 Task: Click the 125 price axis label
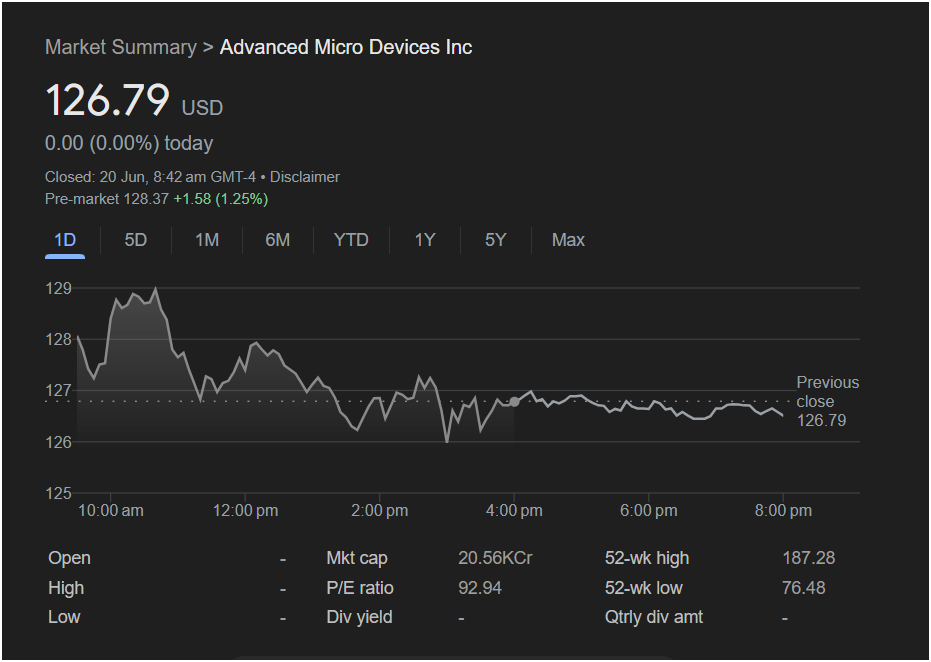pyautogui.click(x=58, y=493)
